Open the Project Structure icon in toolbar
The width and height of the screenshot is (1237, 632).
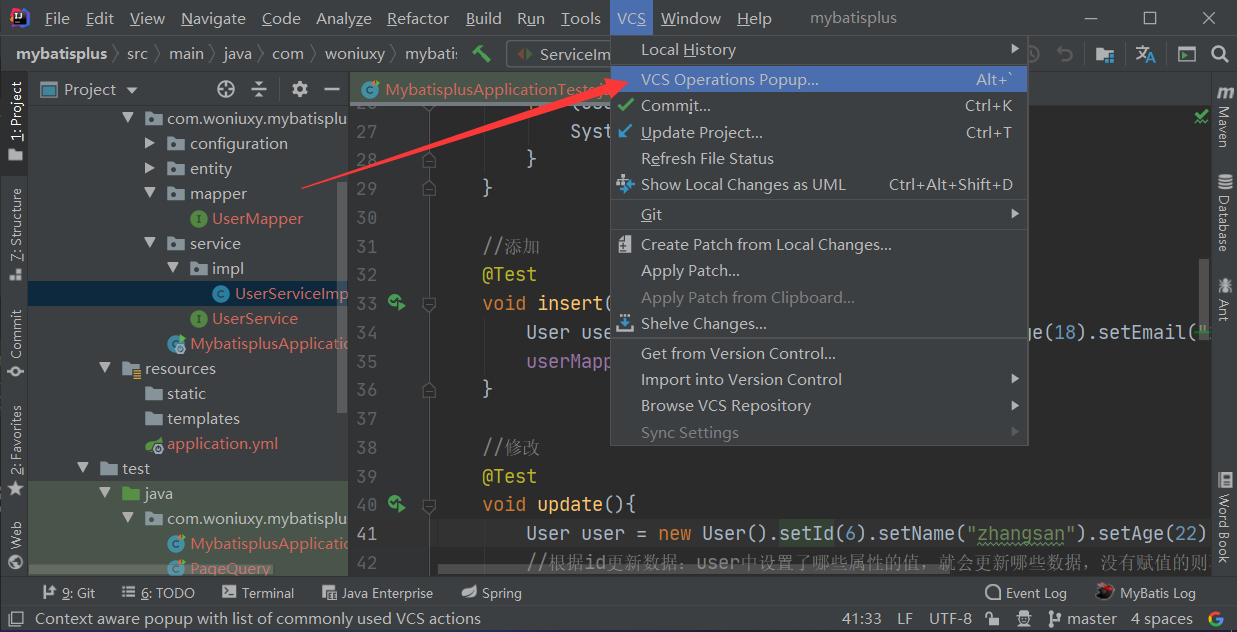coord(1105,54)
